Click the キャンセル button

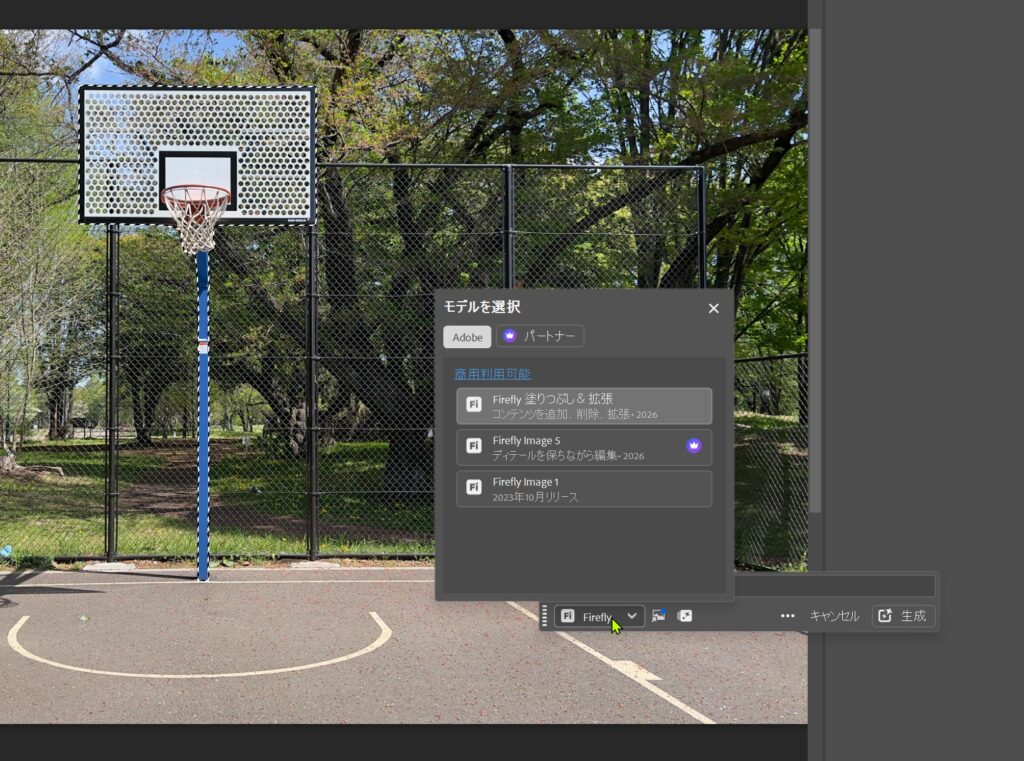tap(834, 616)
